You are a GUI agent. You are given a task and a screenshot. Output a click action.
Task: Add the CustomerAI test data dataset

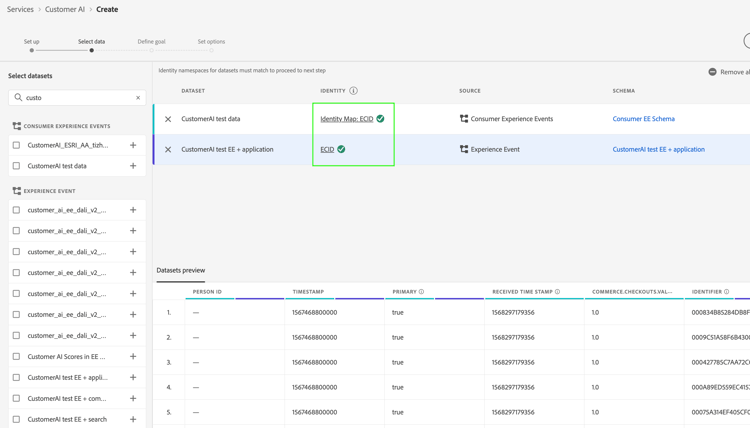[133, 166]
